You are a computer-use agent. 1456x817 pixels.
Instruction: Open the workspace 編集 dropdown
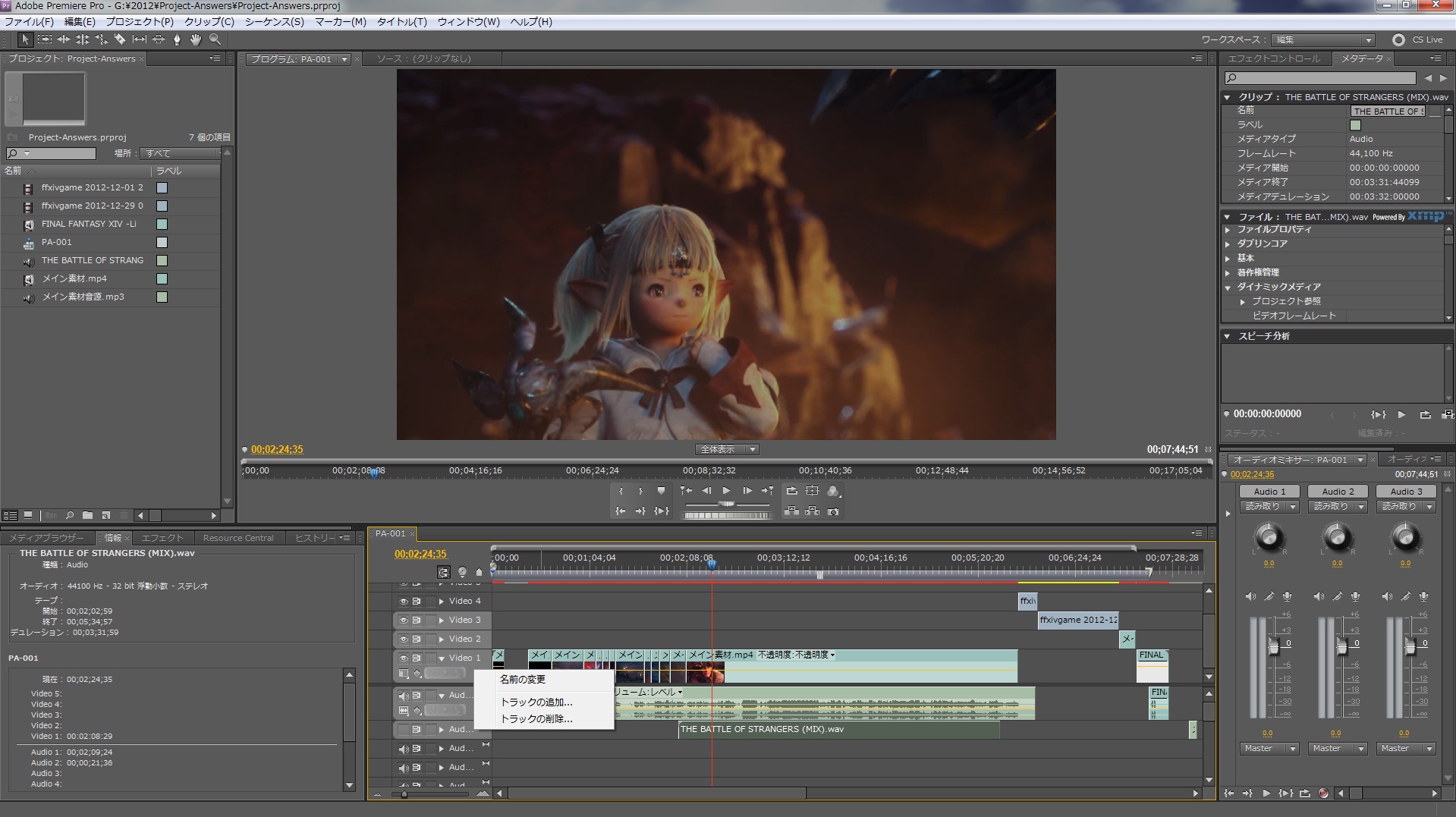point(1324,40)
